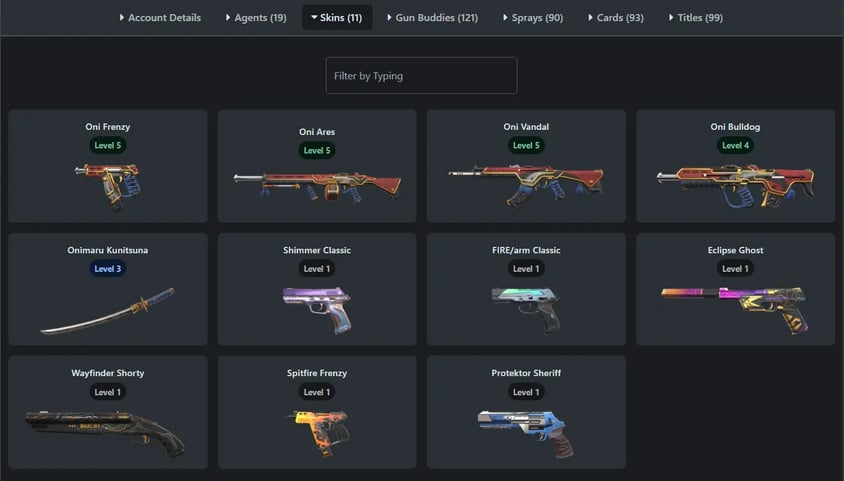The image size is (844, 481).
Task: Click the Level 5 badge on Oni Vandal
Action: [x=526, y=145]
